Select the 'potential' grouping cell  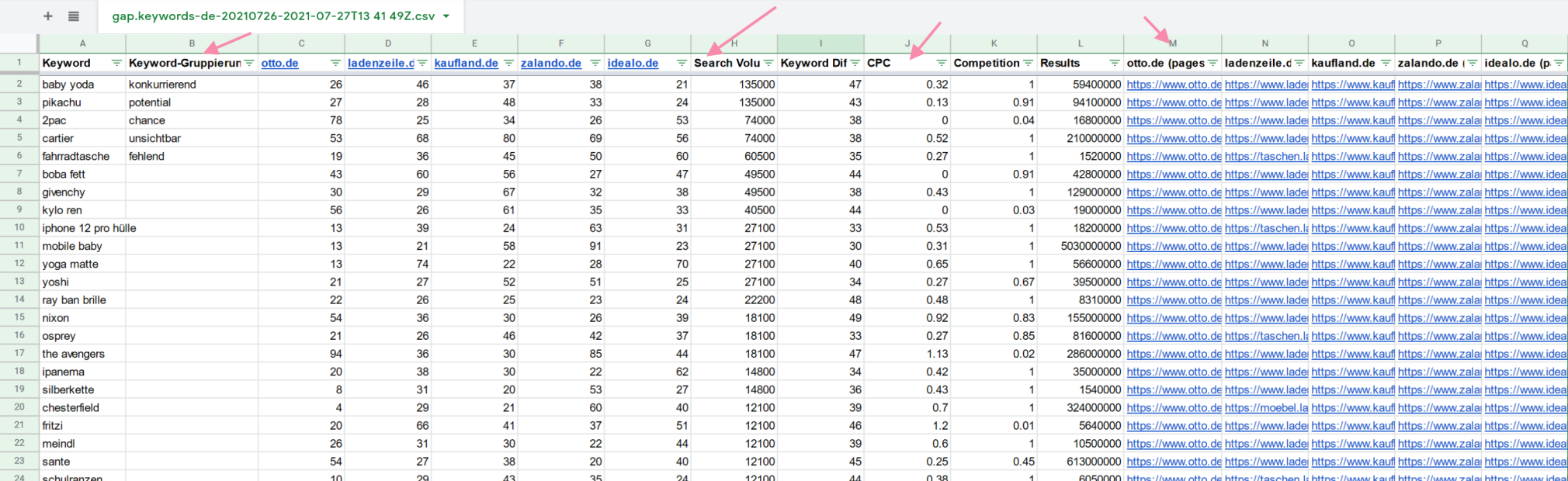point(192,102)
